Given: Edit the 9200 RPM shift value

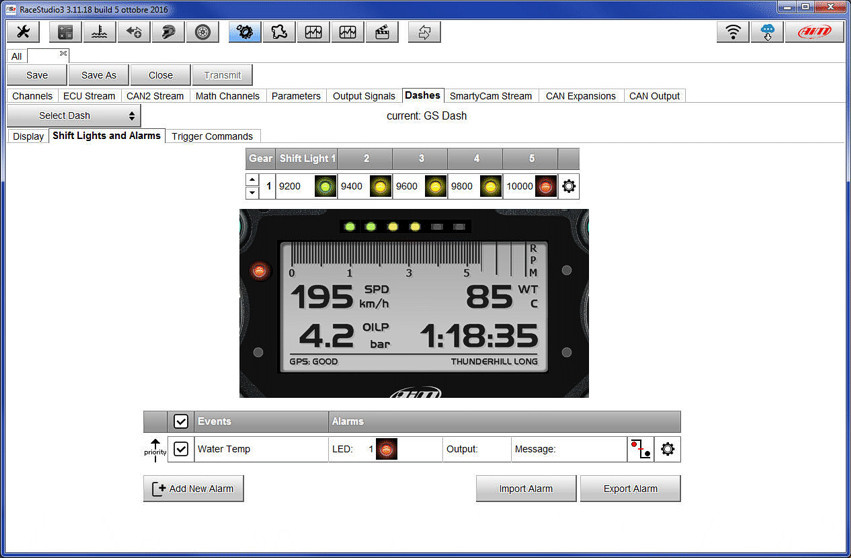Looking at the screenshot, I should pos(295,186).
